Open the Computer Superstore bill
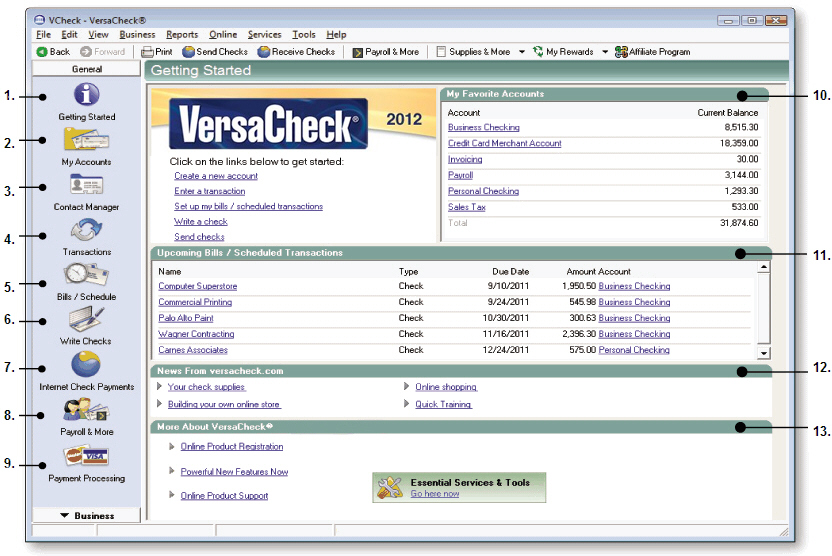This screenshot has width=832, height=556. click(197, 286)
